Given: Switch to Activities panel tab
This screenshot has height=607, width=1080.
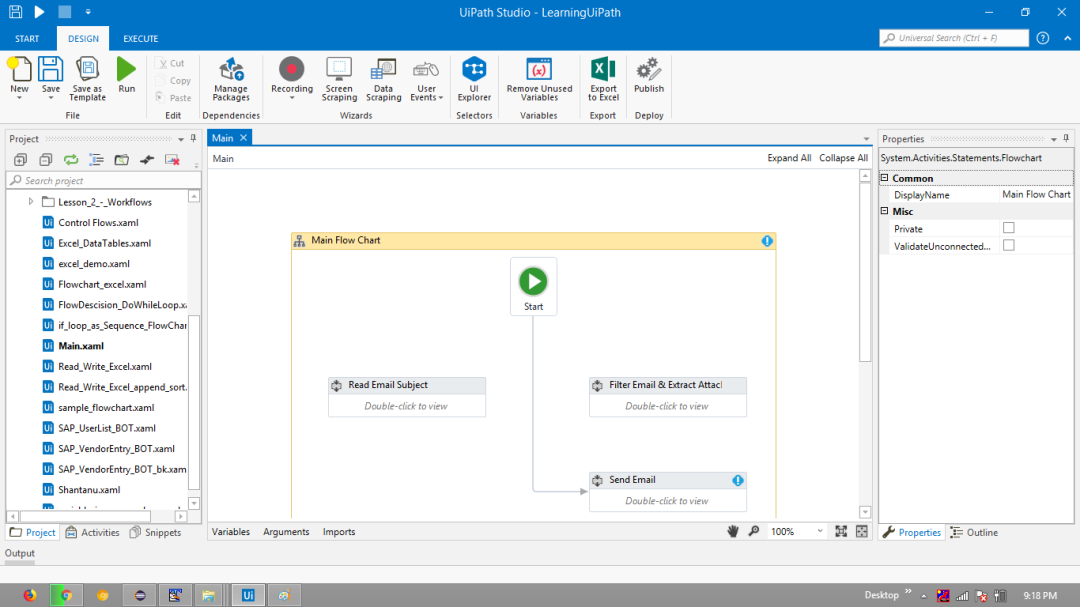Looking at the screenshot, I should [x=92, y=533].
